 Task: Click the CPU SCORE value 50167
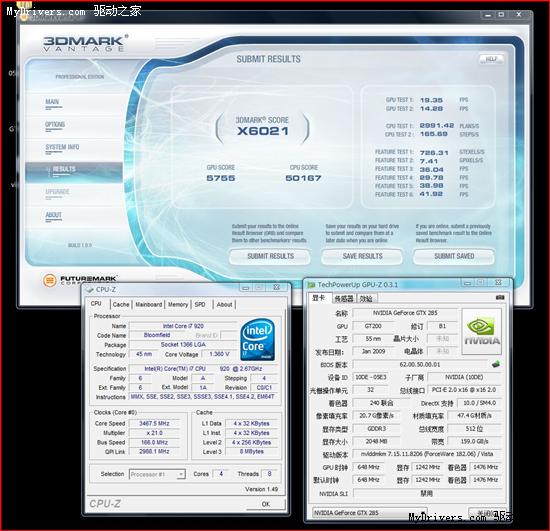tap(303, 178)
